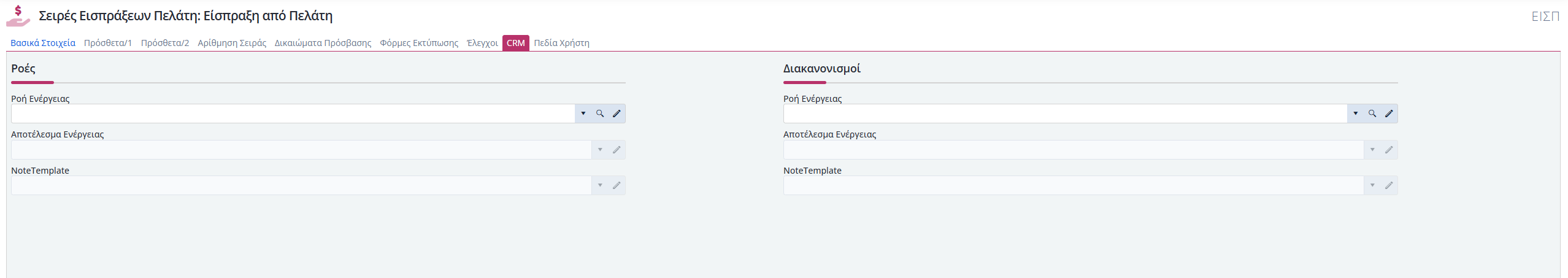This screenshot has width=1568, height=278.
Task: Click the edit pencil in Ροές Ροή Ενέργειας
Action: 617,114
